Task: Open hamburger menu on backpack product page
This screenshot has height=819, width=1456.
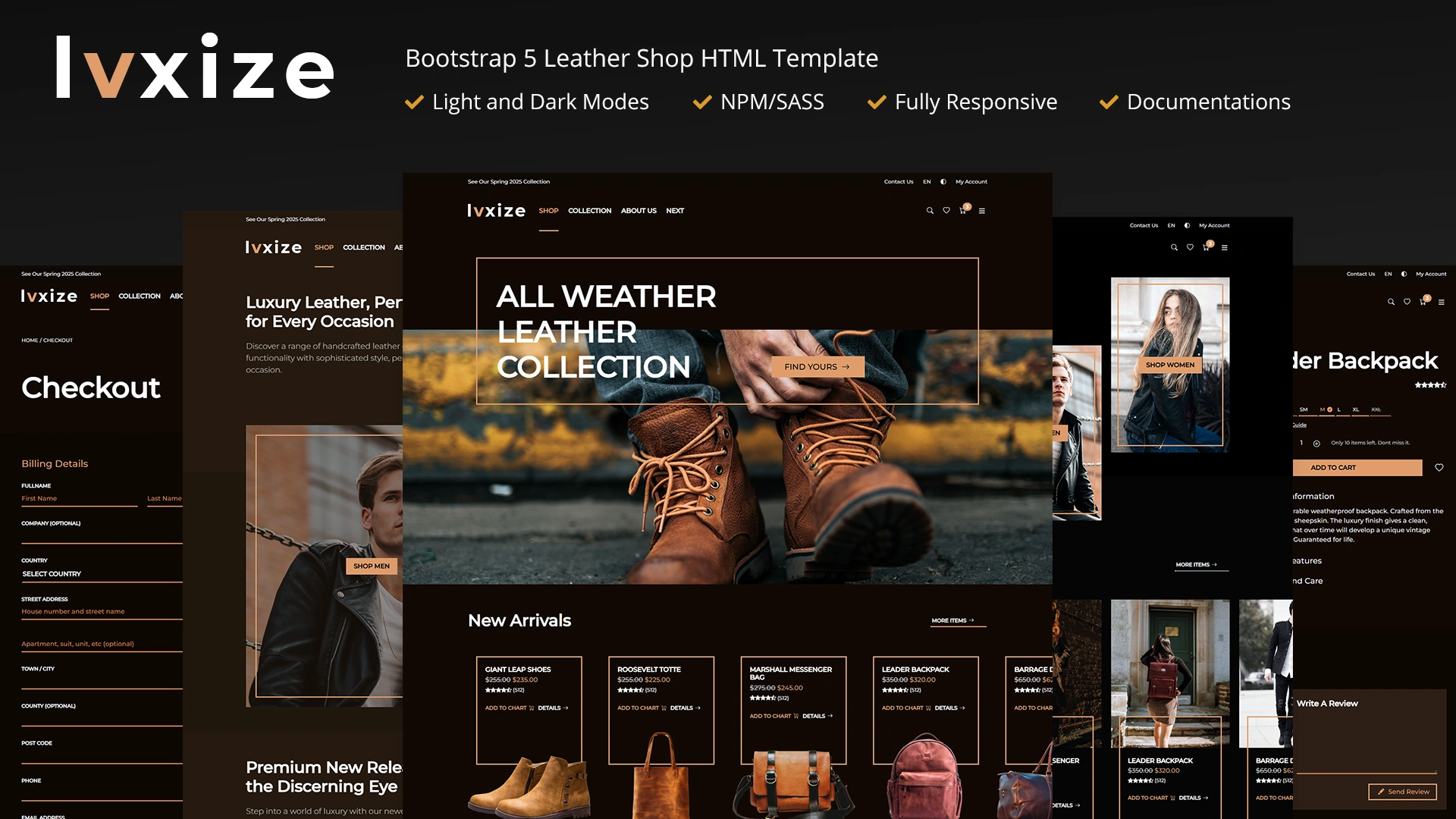Action: click(x=1442, y=302)
